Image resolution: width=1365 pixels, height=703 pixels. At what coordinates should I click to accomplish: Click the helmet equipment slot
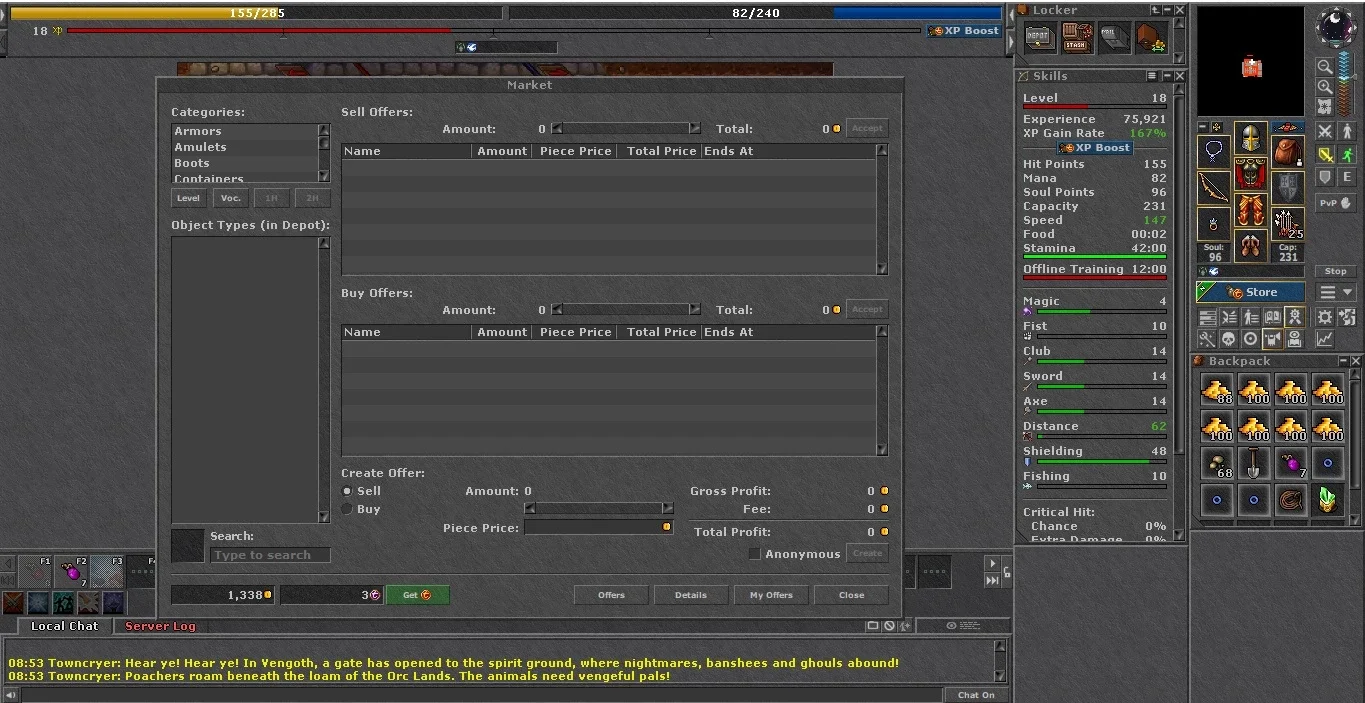tap(1251, 139)
